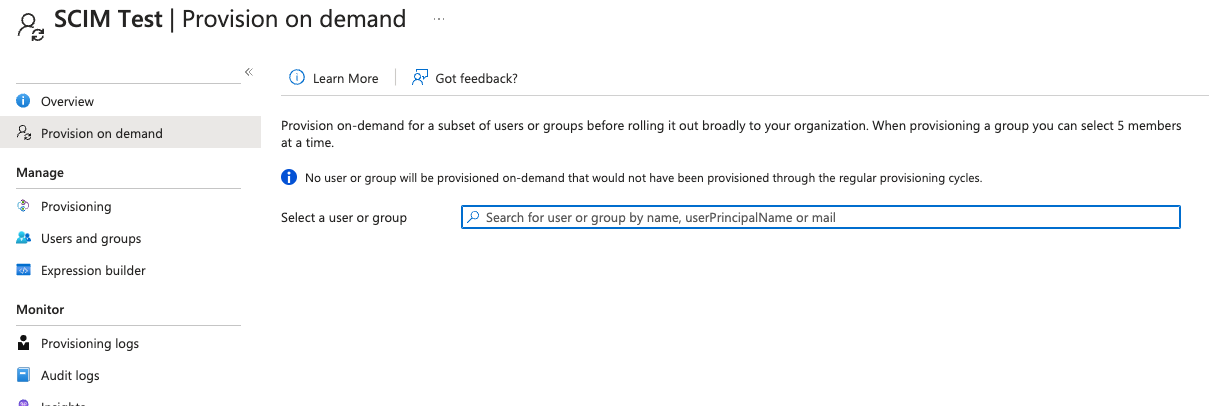Open the Expression builder

pyautogui.click(x=93, y=270)
